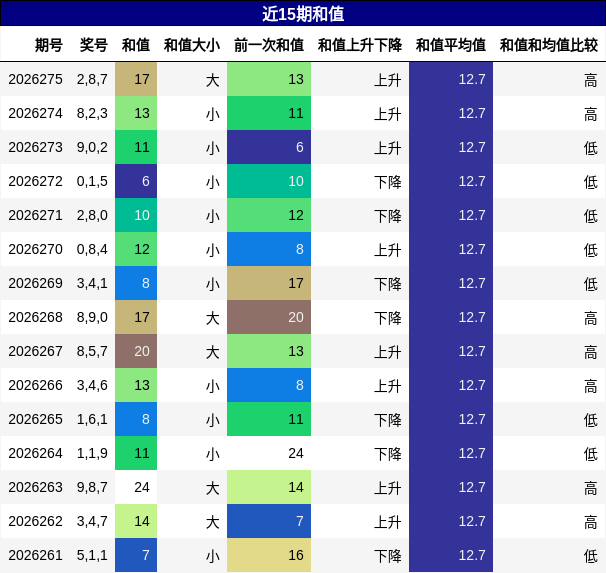Click the 和值 cell 7 in row 2026261

(136, 555)
